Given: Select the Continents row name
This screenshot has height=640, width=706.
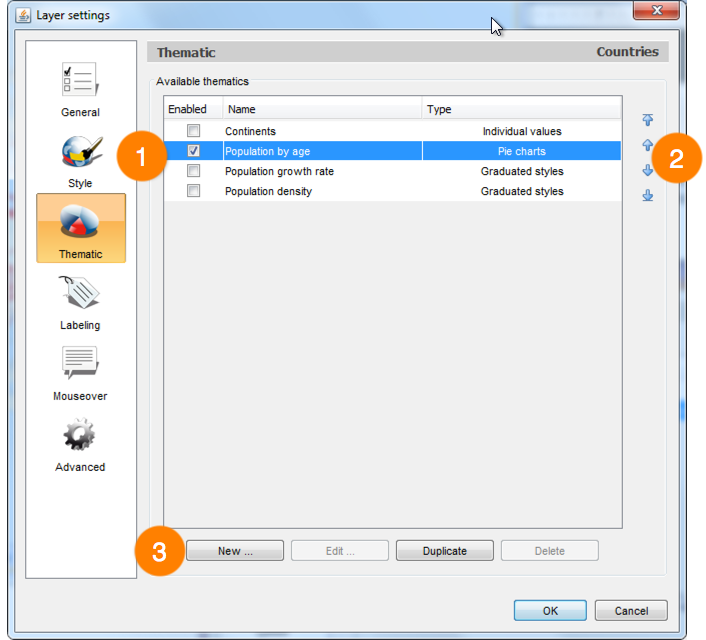Looking at the screenshot, I should (x=250, y=132).
